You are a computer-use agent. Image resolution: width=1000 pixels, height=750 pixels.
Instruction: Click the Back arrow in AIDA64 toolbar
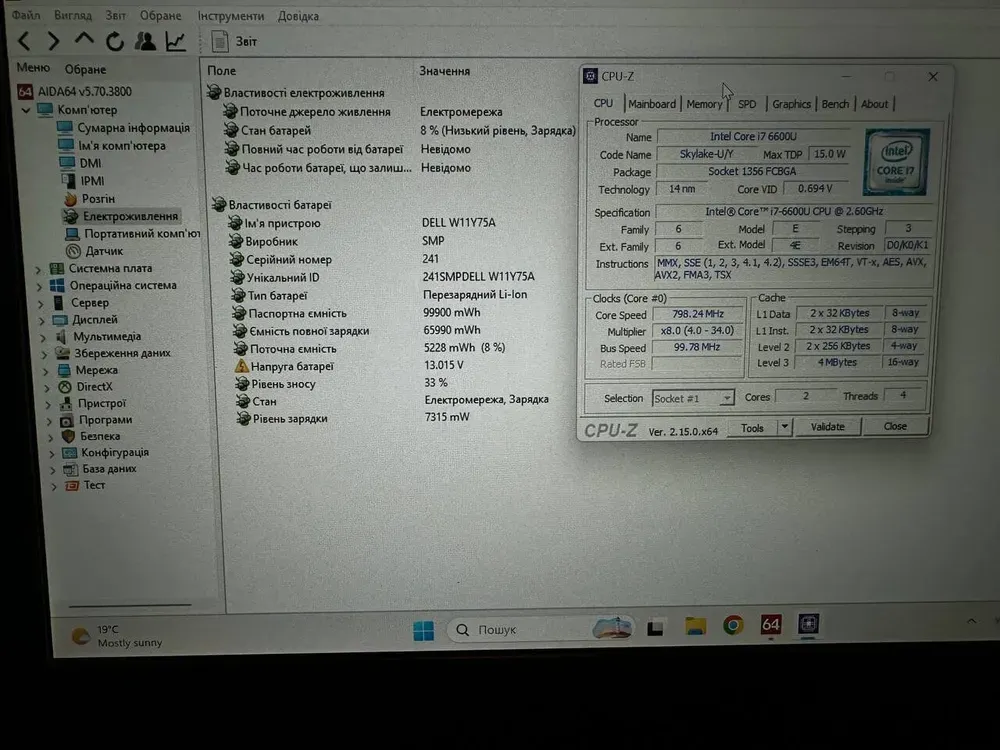(24, 41)
